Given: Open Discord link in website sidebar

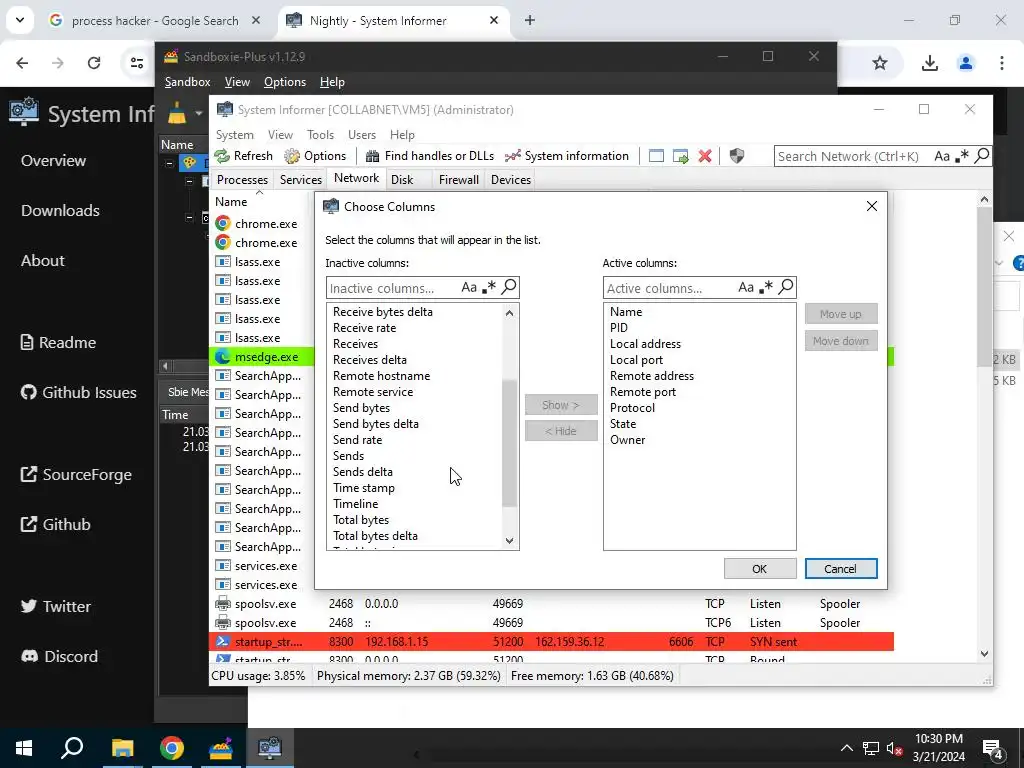Looking at the screenshot, I should coord(59,656).
